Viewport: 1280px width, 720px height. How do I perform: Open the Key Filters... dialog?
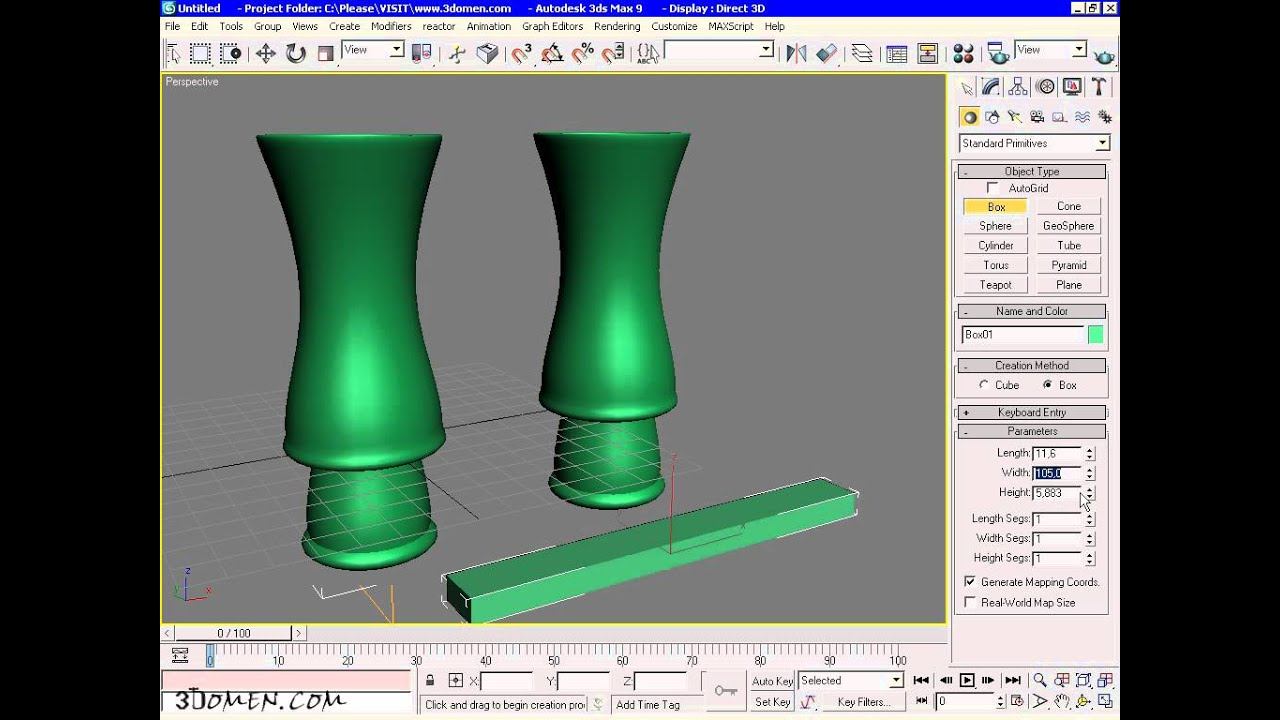click(x=863, y=702)
